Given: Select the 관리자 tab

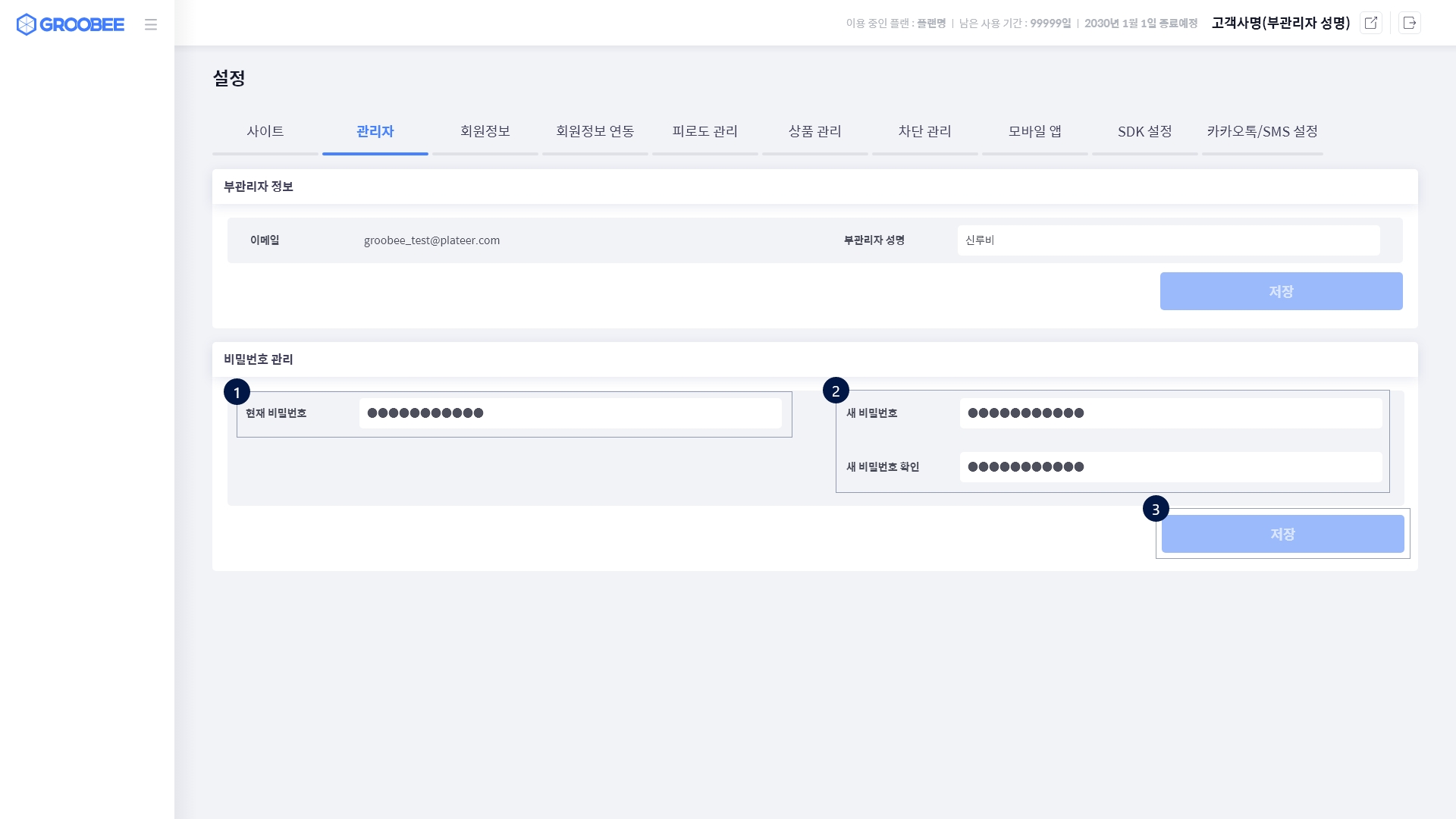Looking at the screenshot, I should pos(375,131).
